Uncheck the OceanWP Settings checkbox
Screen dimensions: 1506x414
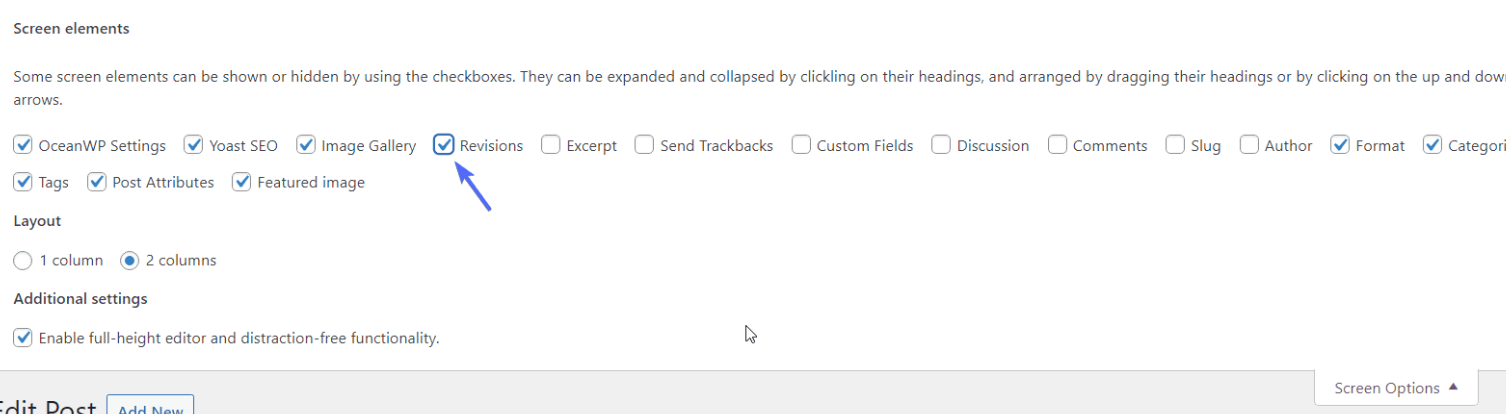pyautogui.click(x=23, y=145)
